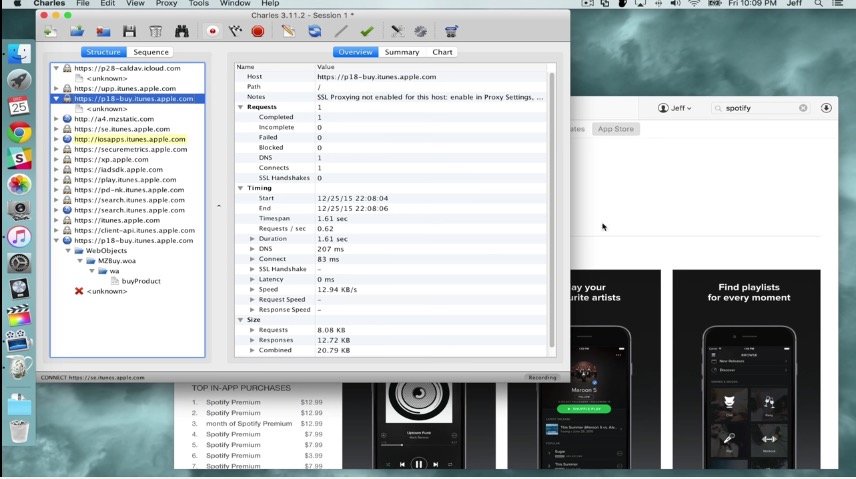Viewport: 856px width, 479px height.
Task: Select the buyProduct request item
Action: tap(141, 281)
